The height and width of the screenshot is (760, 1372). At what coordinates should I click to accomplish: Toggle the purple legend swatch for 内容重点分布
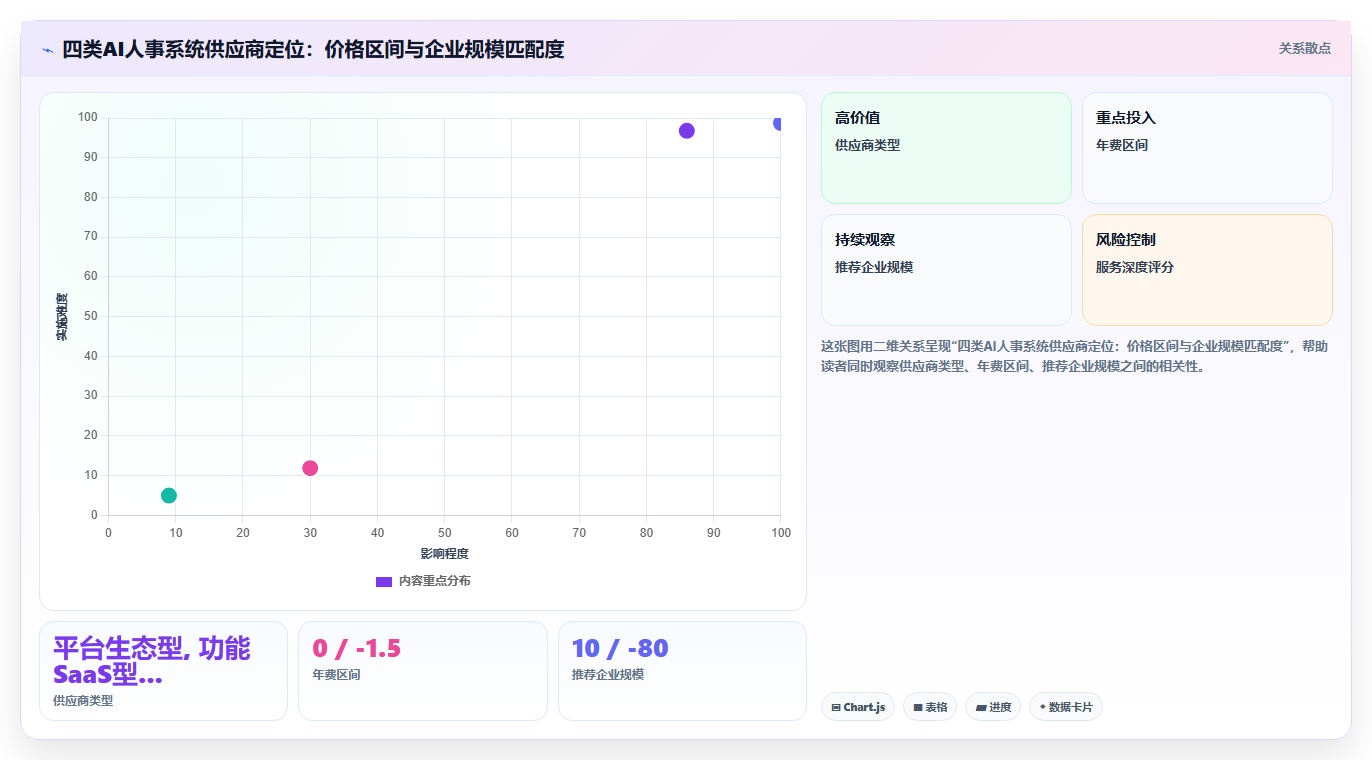[384, 581]
